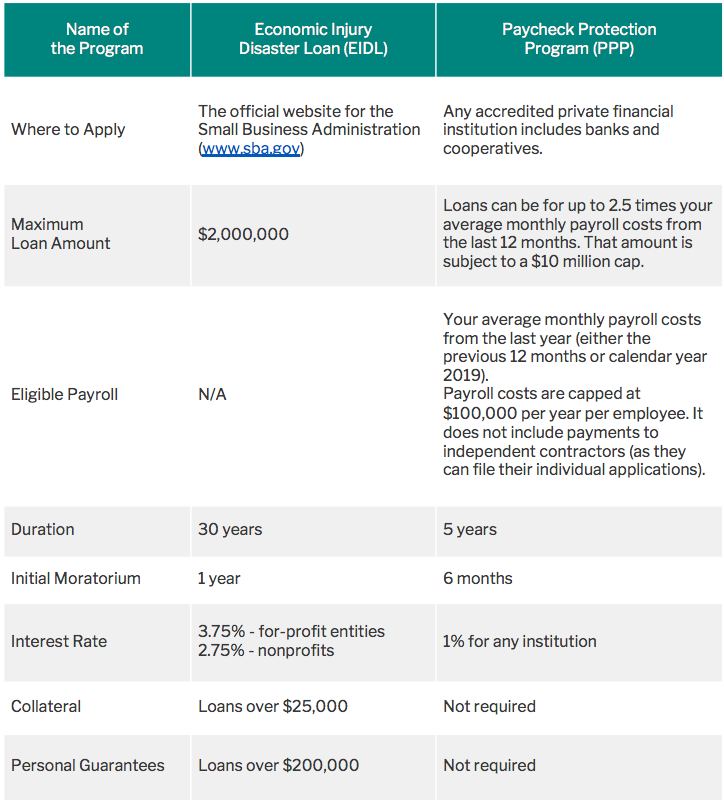Screen dimensions: 724x804
Task: Select the 'Loans over $200,000' cell
Action: [278, 766]
